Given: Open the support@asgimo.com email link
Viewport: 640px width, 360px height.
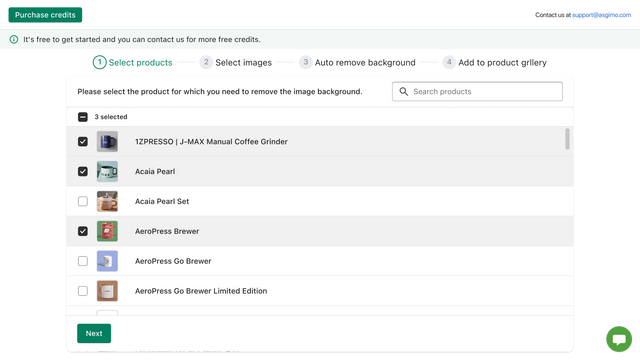Looking at the screenshot, I should [x=601, y=15].
